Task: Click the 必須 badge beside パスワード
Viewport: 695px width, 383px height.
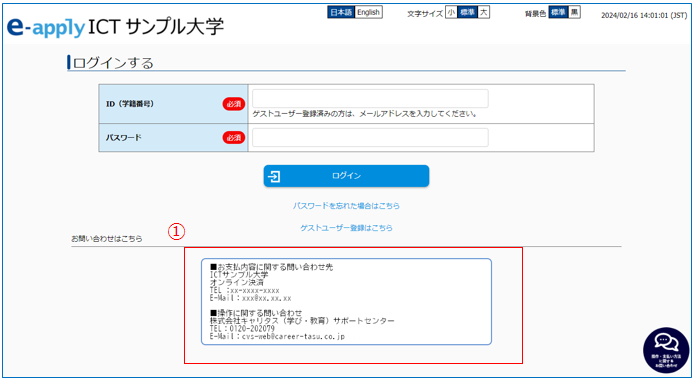Action: [234, 137]
